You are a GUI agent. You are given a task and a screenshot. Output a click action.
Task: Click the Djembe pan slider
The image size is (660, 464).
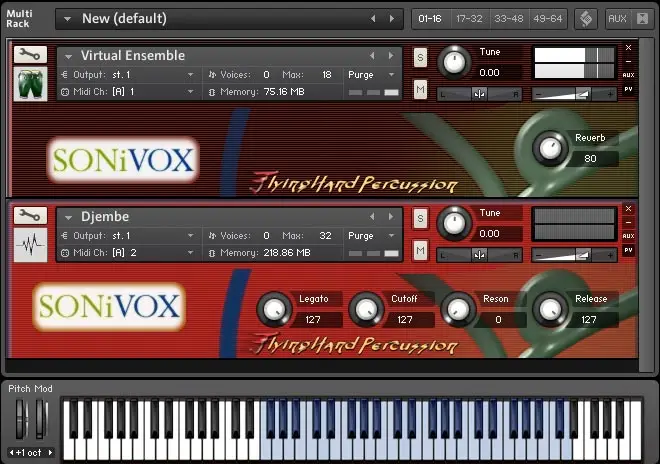(x=479, y=255)
